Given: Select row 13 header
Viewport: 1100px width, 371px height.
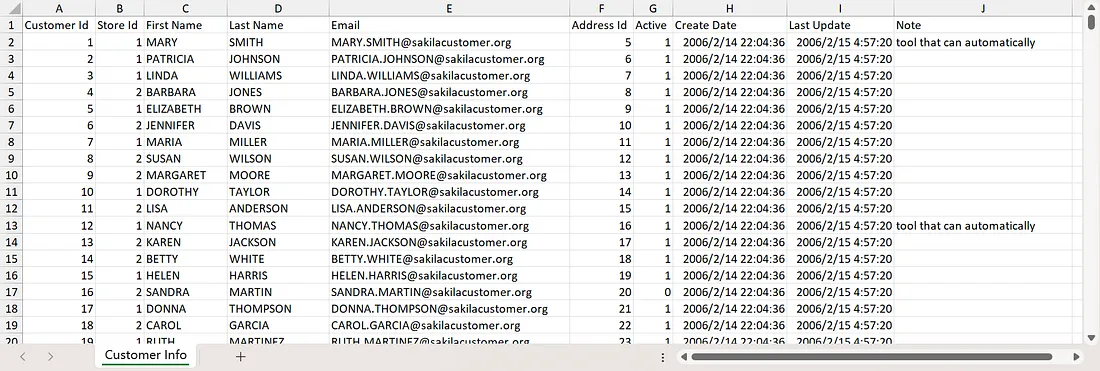Looking at the screenshot, I should (11, 225).
